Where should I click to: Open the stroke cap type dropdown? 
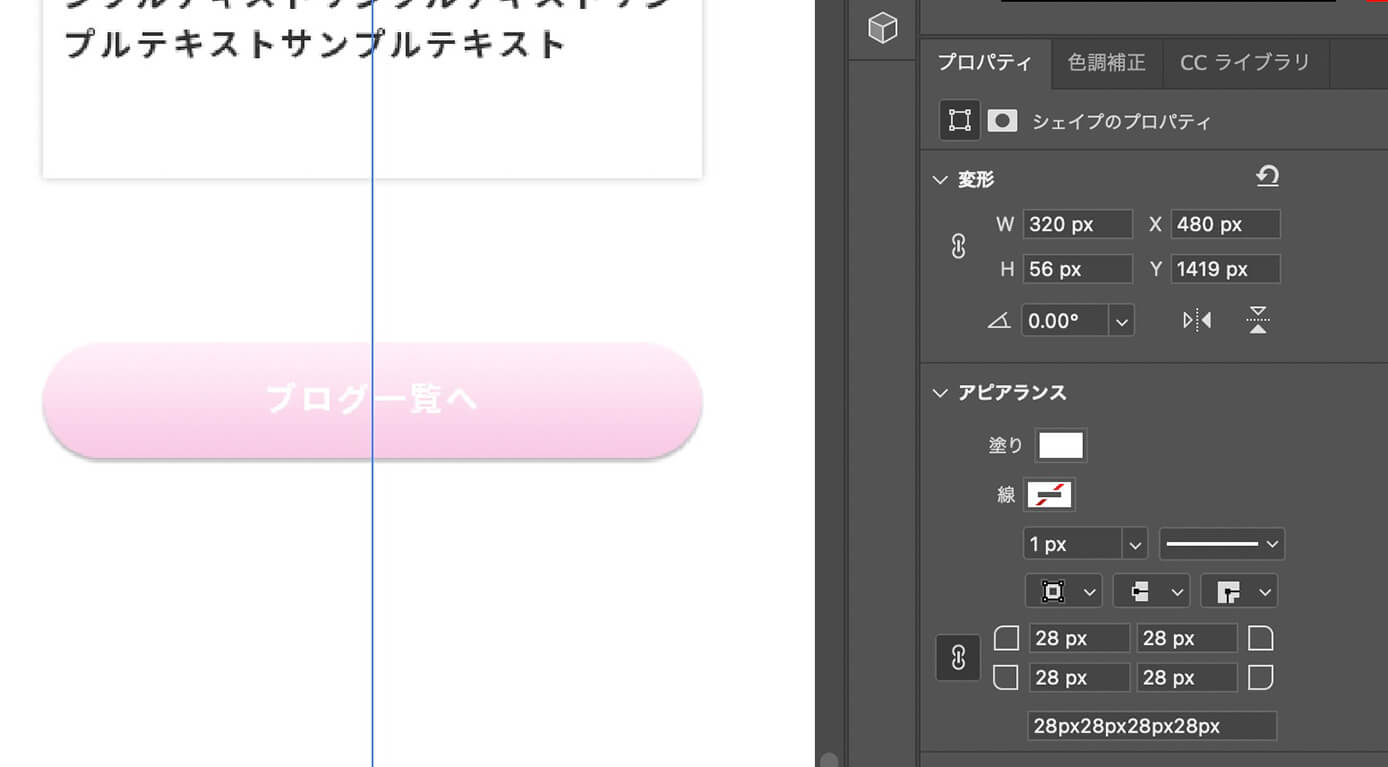(1151, 592)
